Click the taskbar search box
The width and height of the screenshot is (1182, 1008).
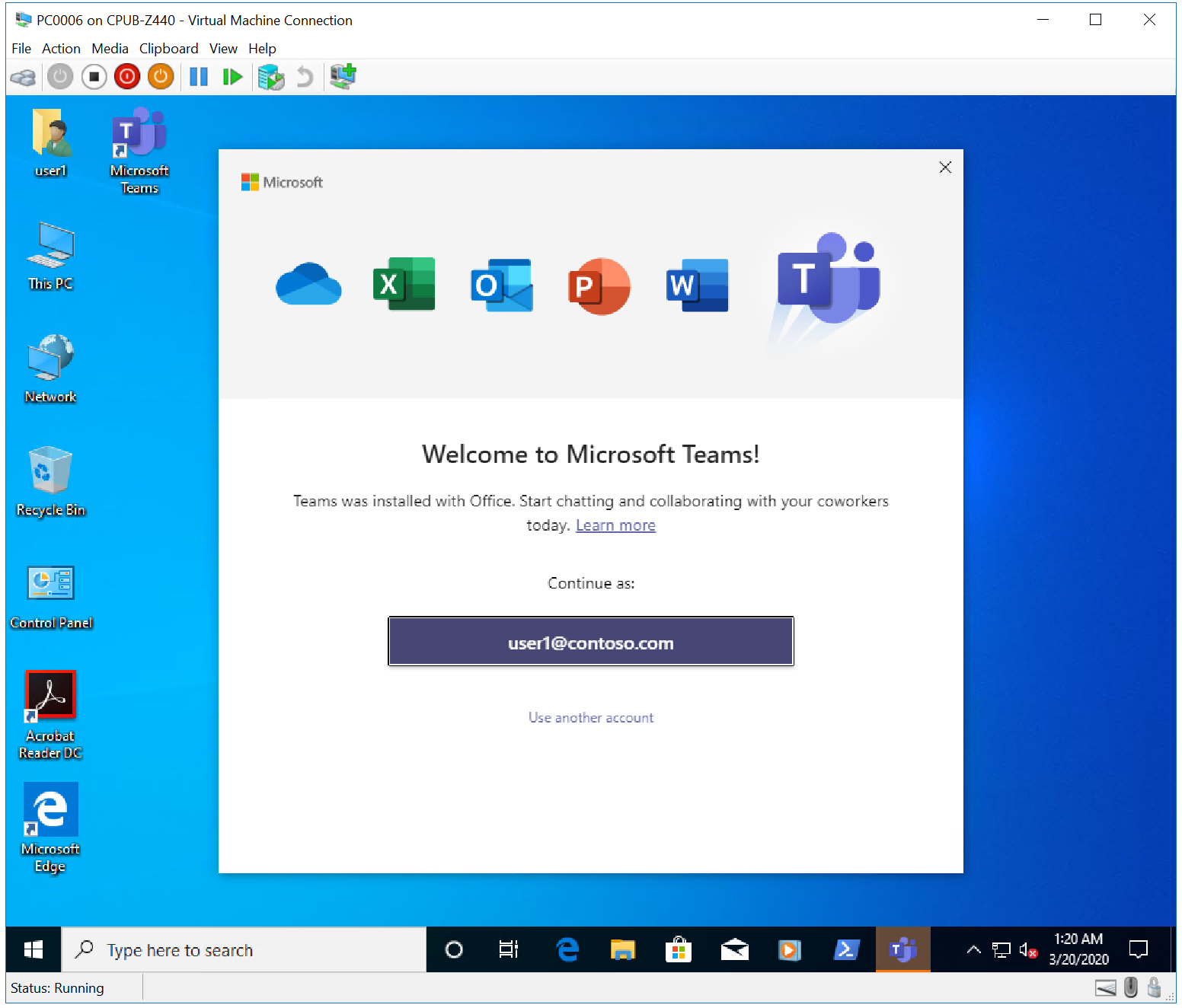point(244,950)
